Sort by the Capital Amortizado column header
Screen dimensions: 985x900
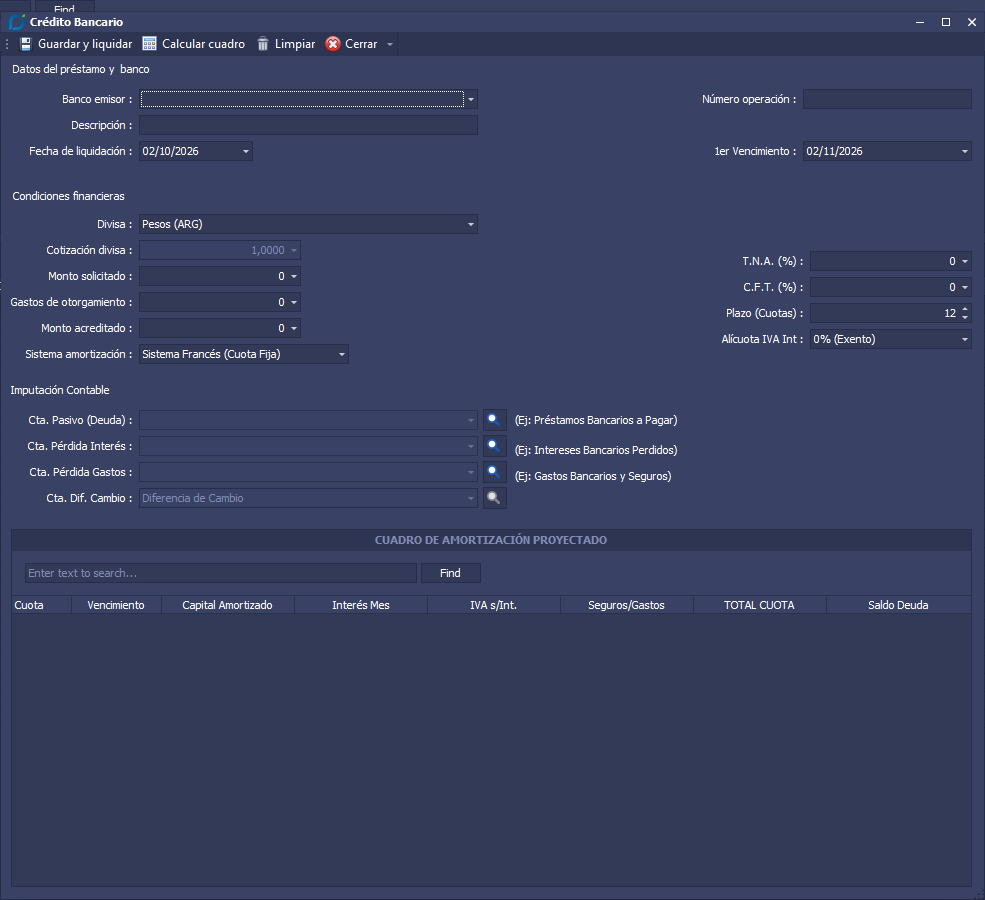[x=227, y=605]
